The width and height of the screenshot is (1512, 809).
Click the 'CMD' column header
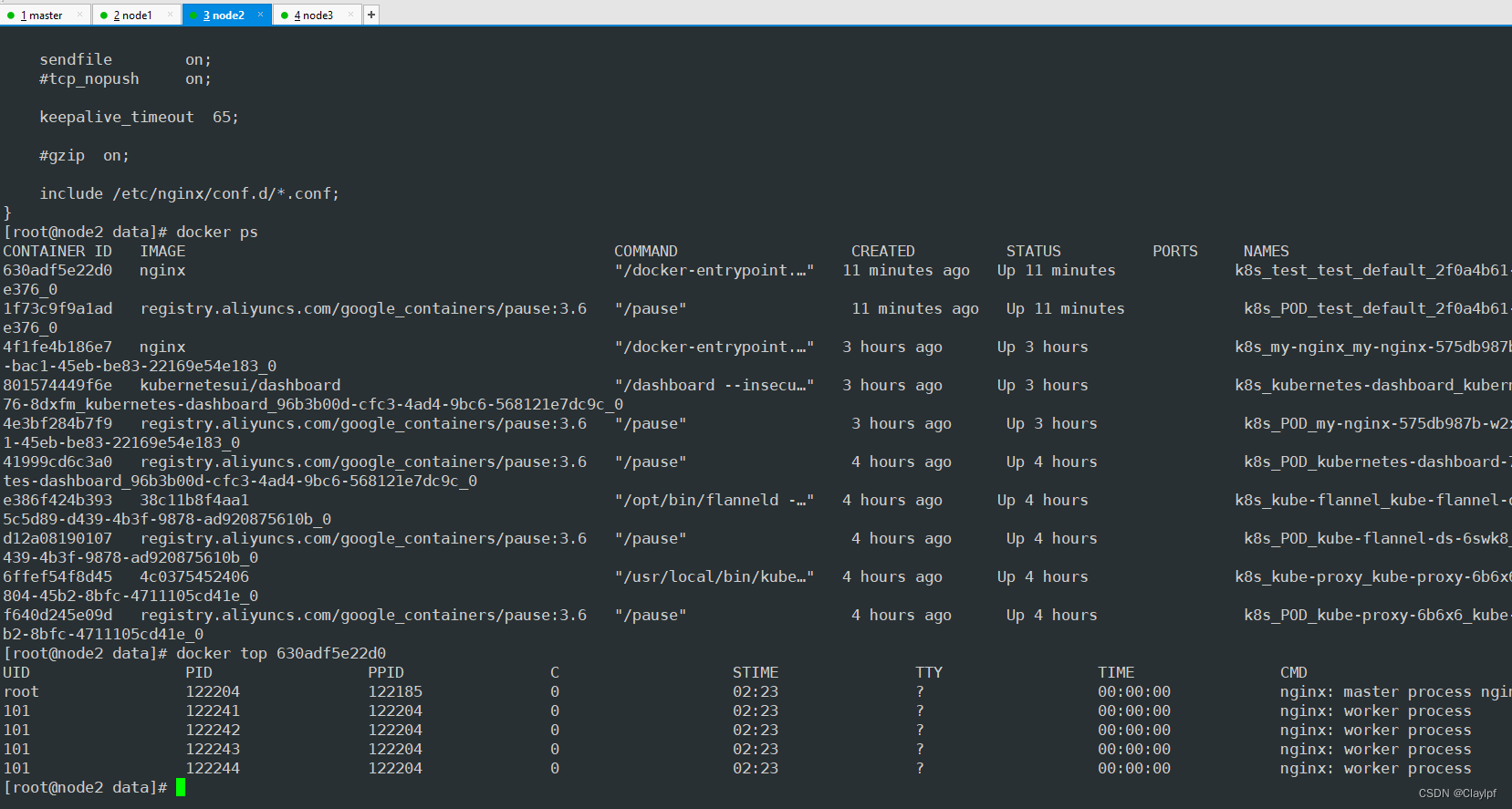pyautogui.click(x=1294, y=672)
